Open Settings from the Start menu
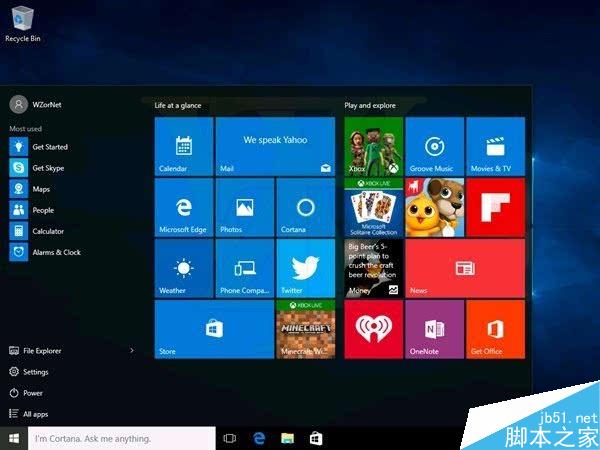600x450 pixels. (35, 372)
